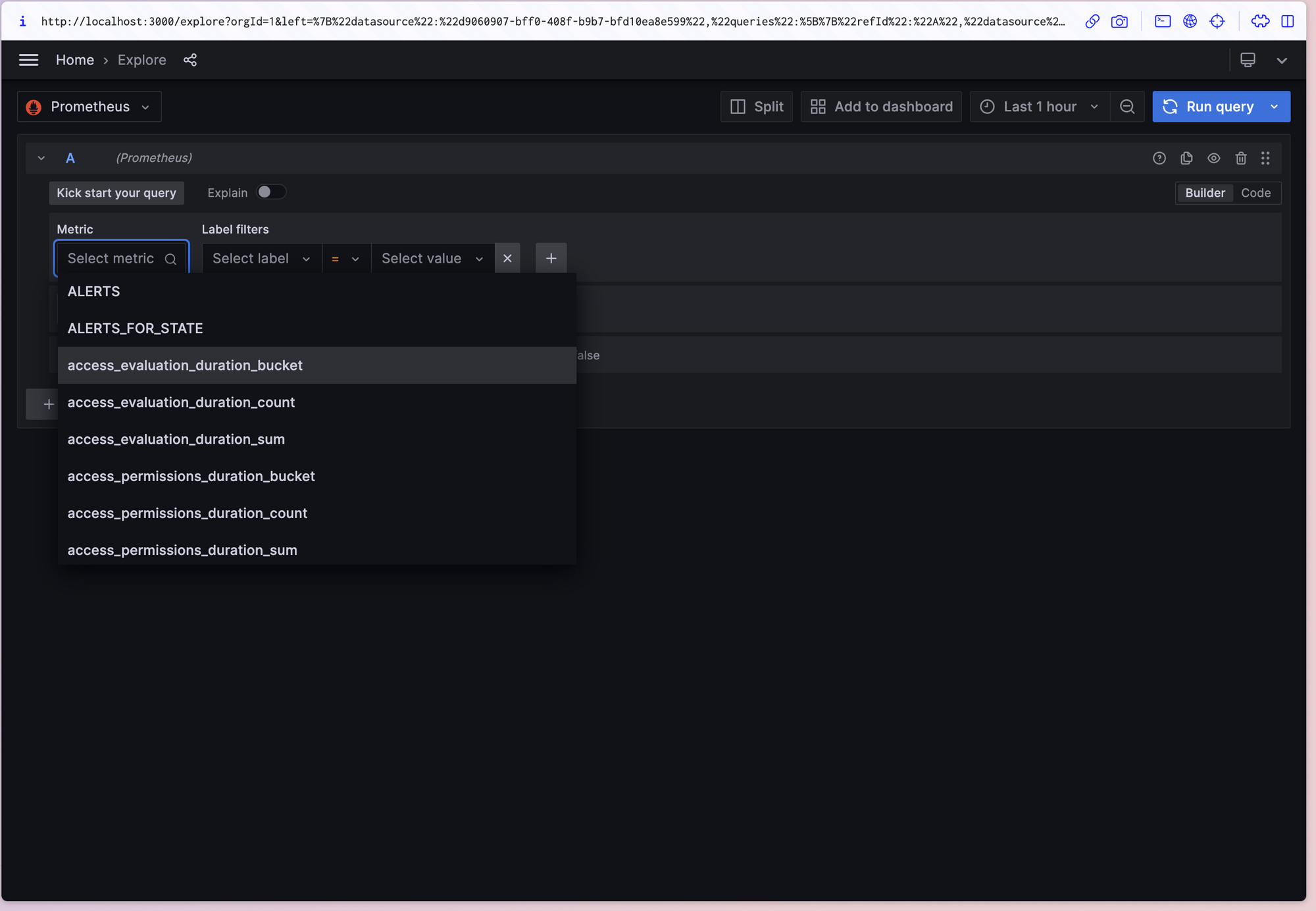
Task: Select access_evaluation_duration_sum from metric list
Action: pos(176,439)
